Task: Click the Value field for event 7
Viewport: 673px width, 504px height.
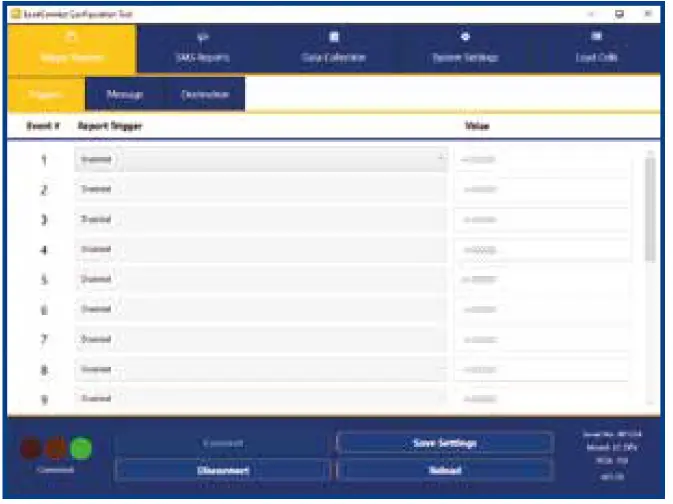Action: coord(543,339)
